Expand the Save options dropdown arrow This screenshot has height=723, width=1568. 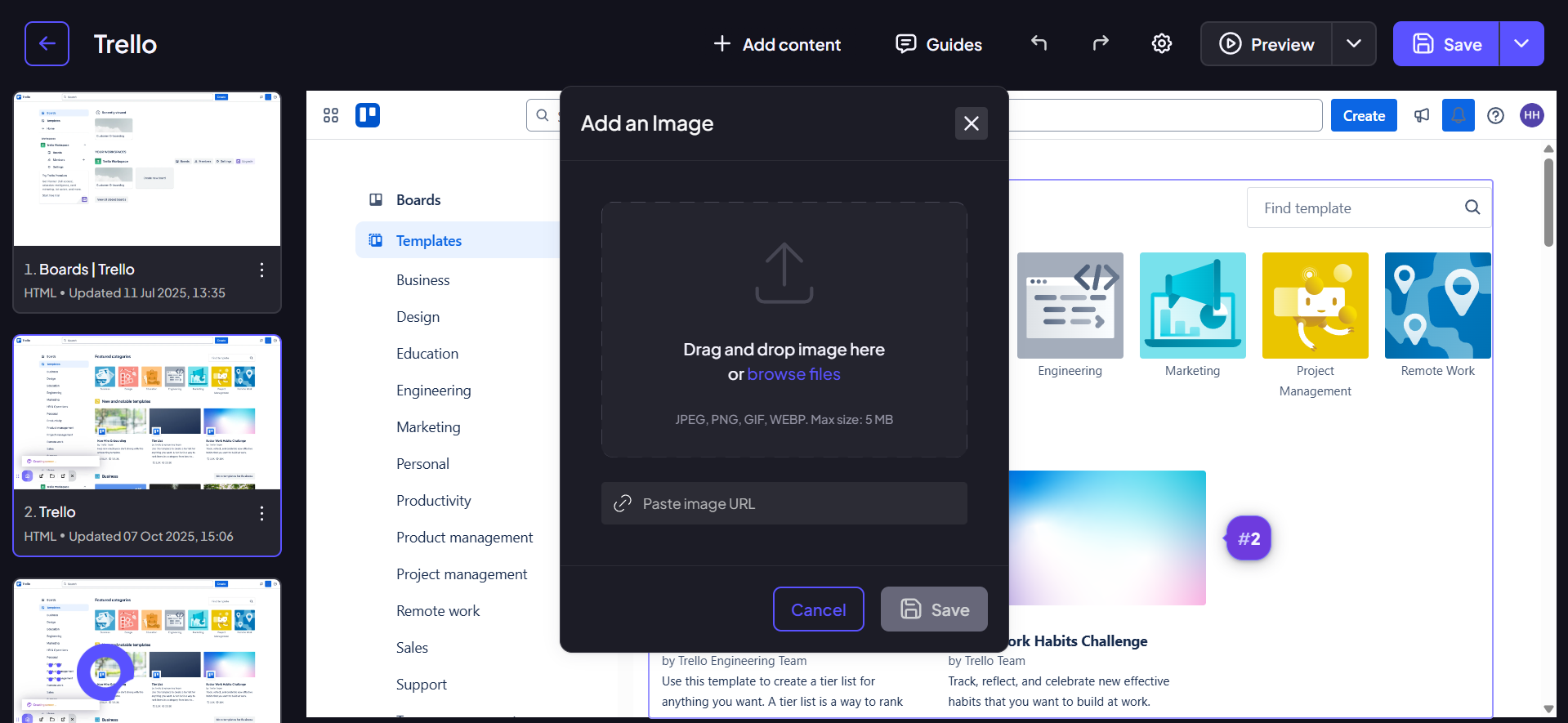1521,44
